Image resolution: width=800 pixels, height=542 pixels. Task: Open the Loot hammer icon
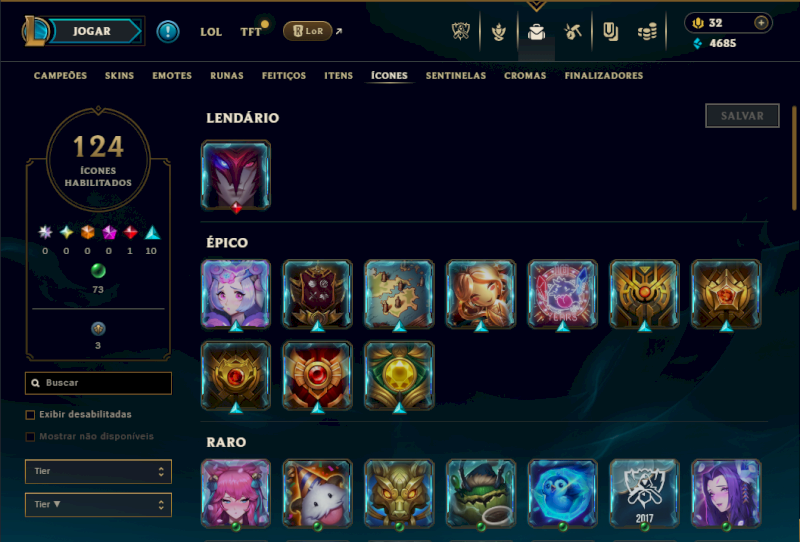click(x=573, y=32)
